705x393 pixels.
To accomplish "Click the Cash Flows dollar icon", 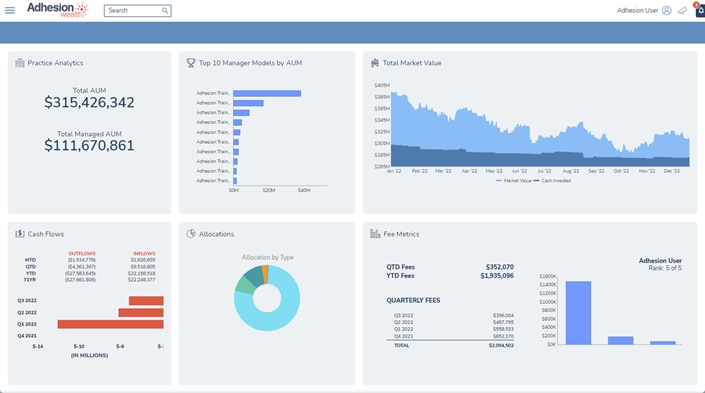I will 20,234.
